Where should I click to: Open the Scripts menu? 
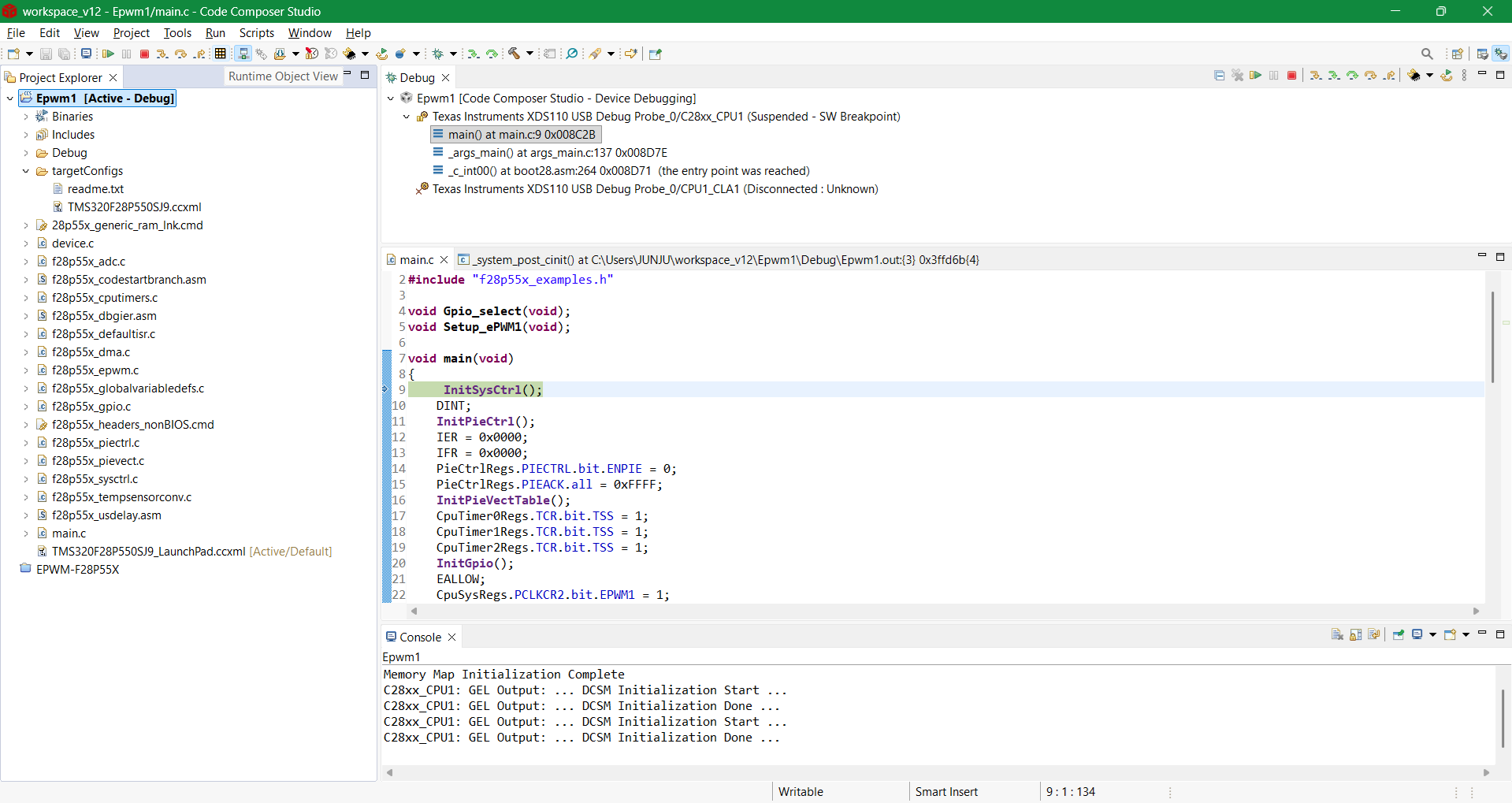[x=257, y=33]
